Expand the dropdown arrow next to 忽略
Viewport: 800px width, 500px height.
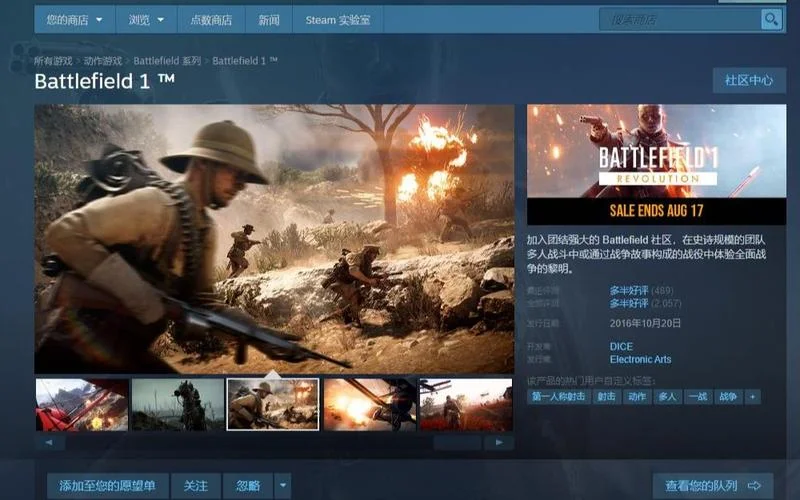pyautogui.click(x=283, y=486)
